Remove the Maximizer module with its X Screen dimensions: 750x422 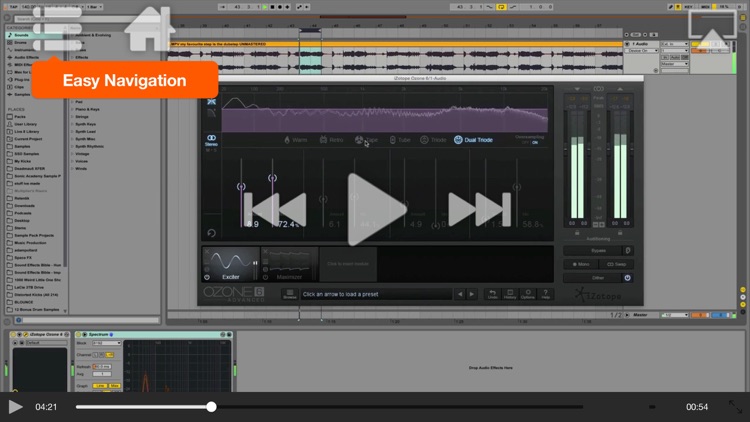point(265,251)
